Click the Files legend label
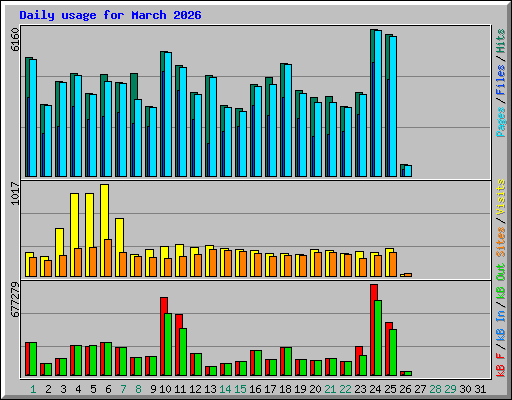The image size is (512, 400). 501,80
